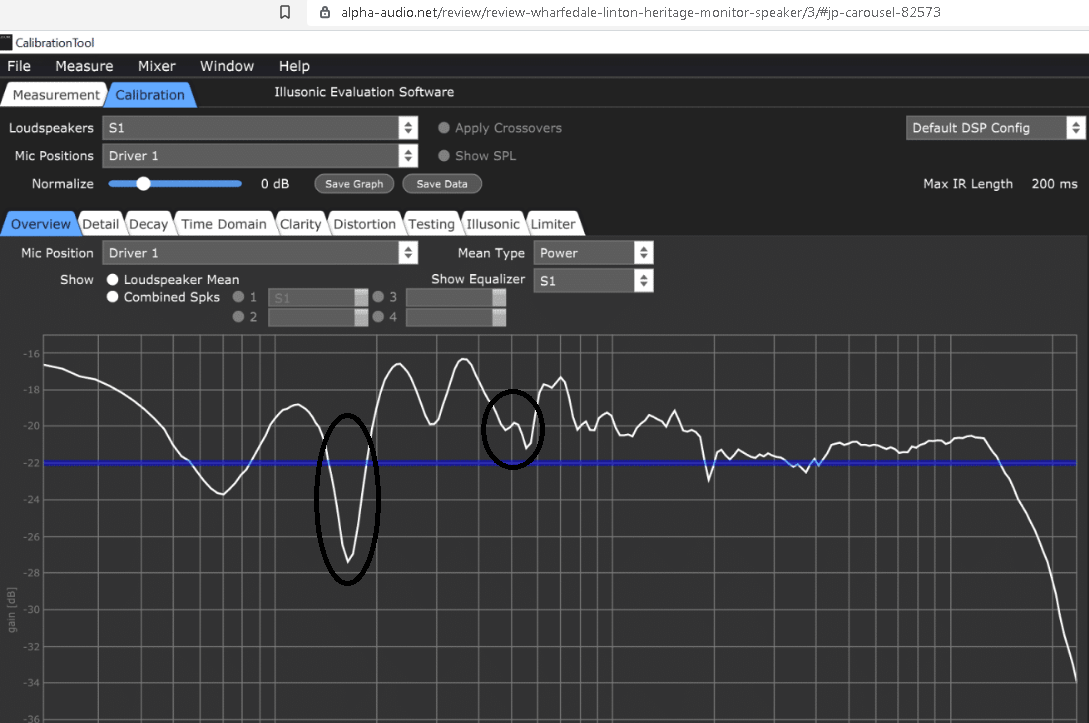
Task: Click the Normalize slider handle
Action: tap(144, 184)
